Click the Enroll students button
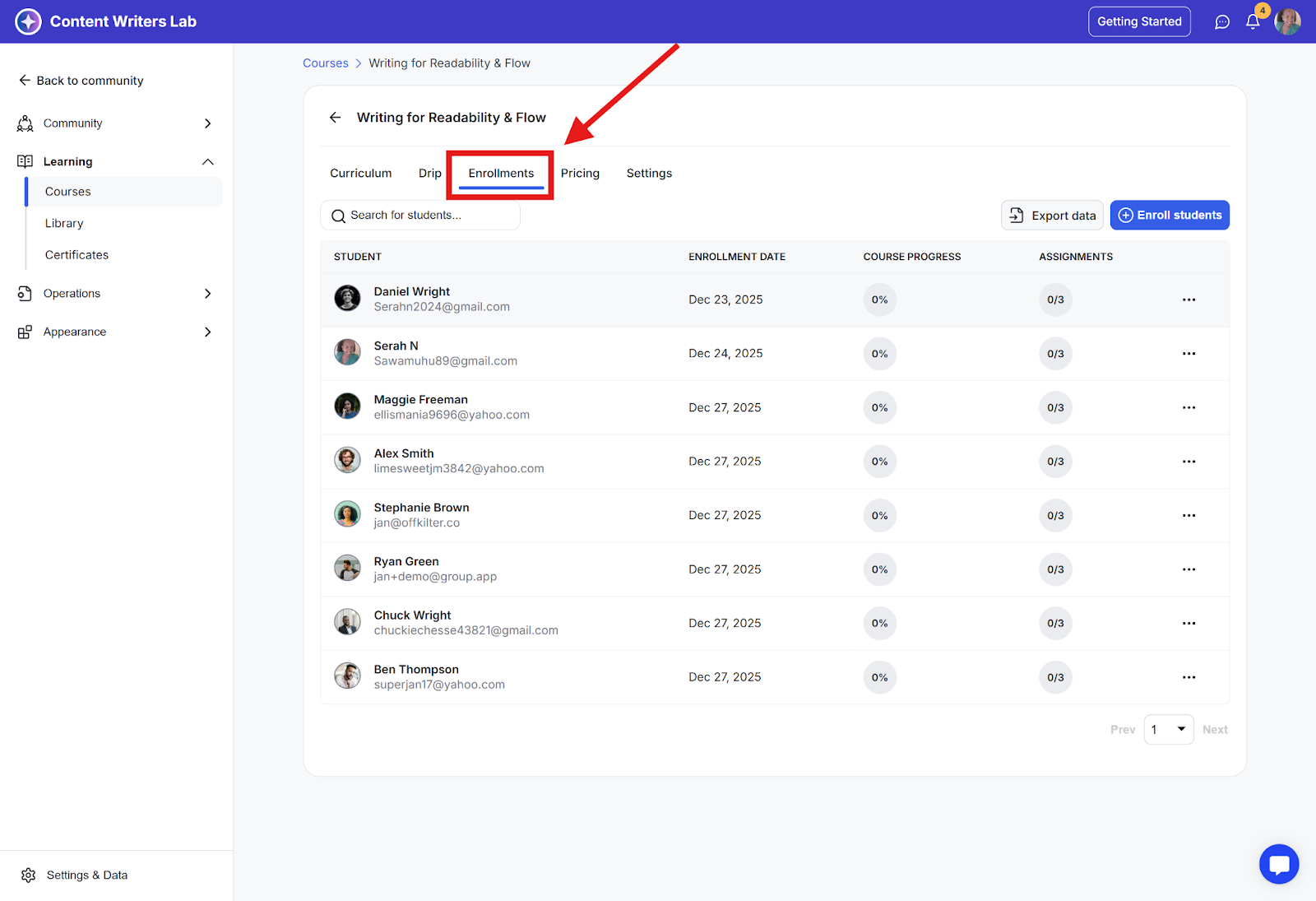Viewport: 1316px width, 901px height. point(1169,216)
